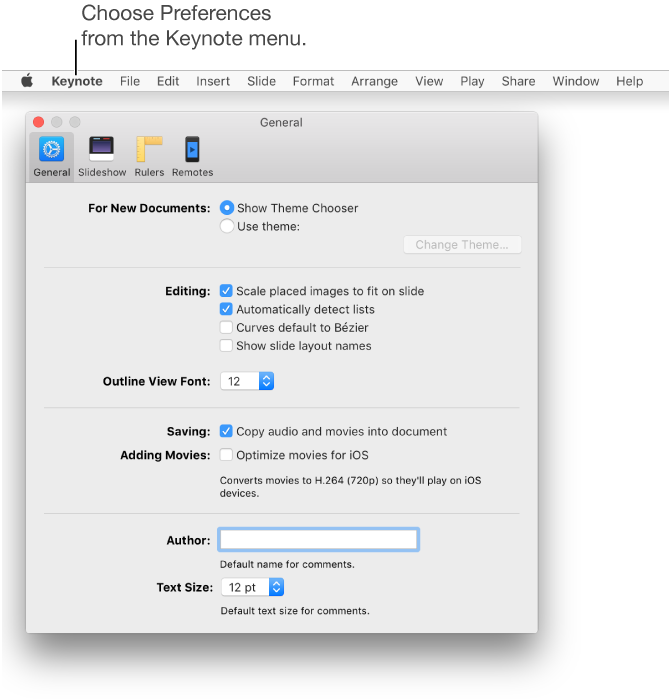The width and height of the screenshot is (670, 700).
Task: Select Show Theme Chooser radio button
Action: 227,208
